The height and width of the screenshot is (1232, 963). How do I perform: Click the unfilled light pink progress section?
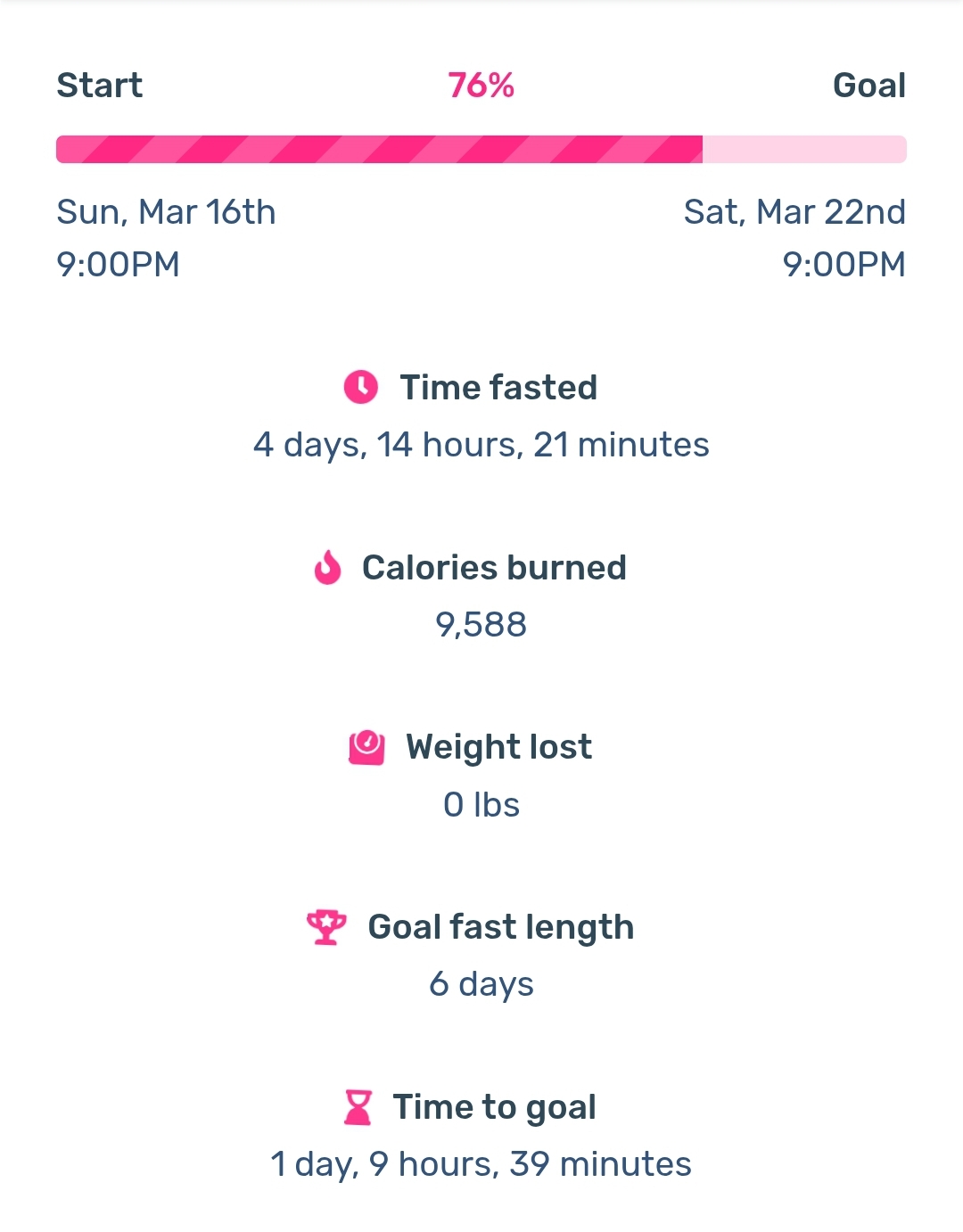click(804, 149)
